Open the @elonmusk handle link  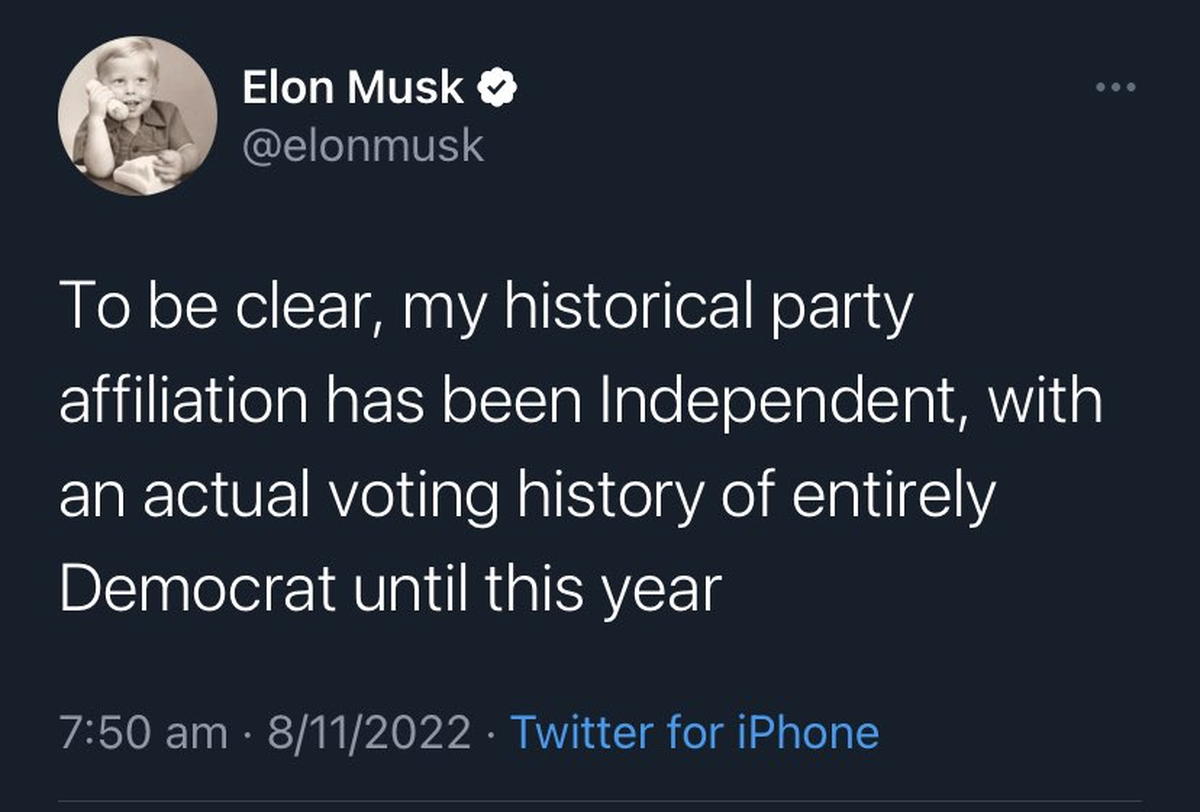click(363, 146)
